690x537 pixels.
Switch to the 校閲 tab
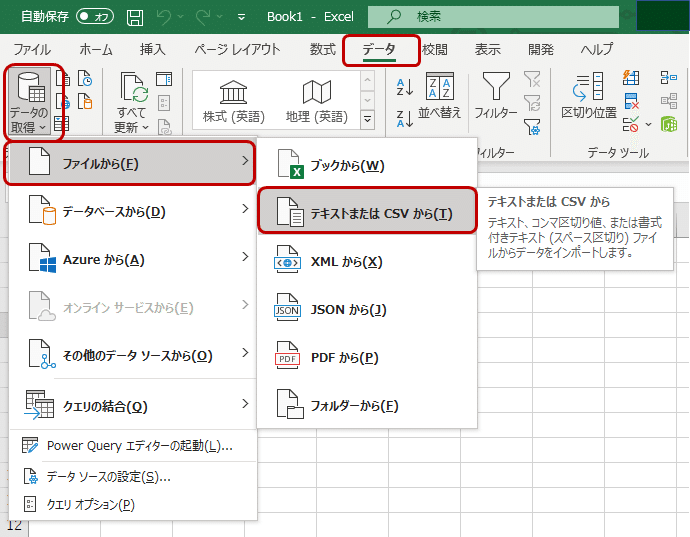(435, 49)
